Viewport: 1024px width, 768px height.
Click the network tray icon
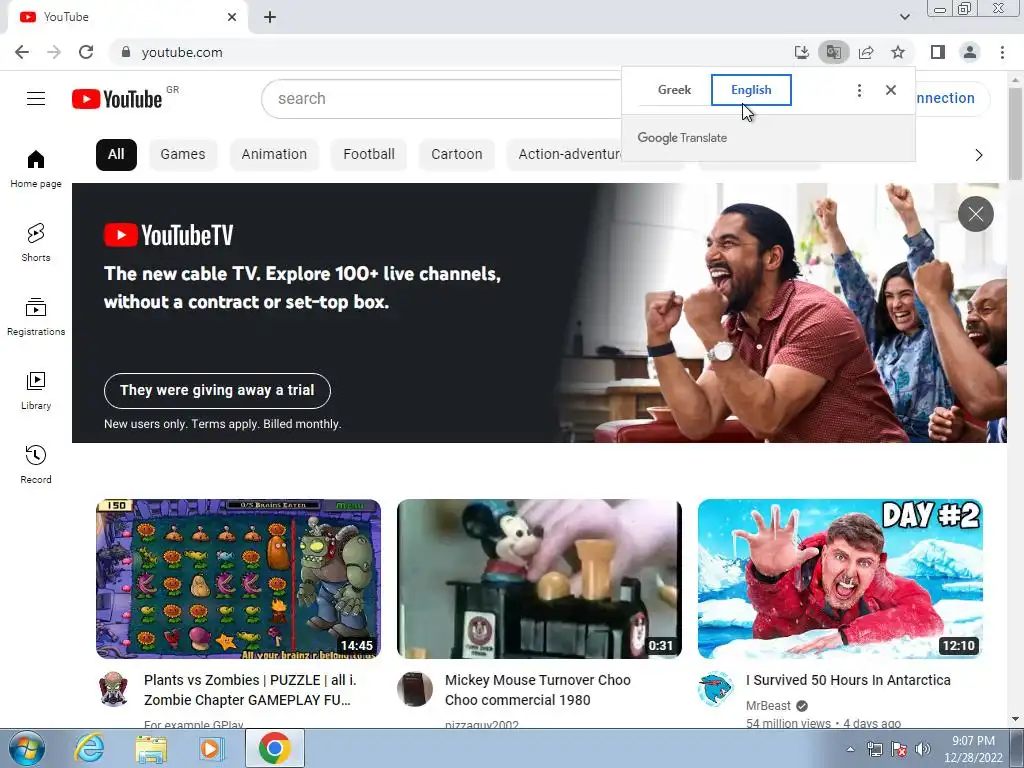coord(874,749)
